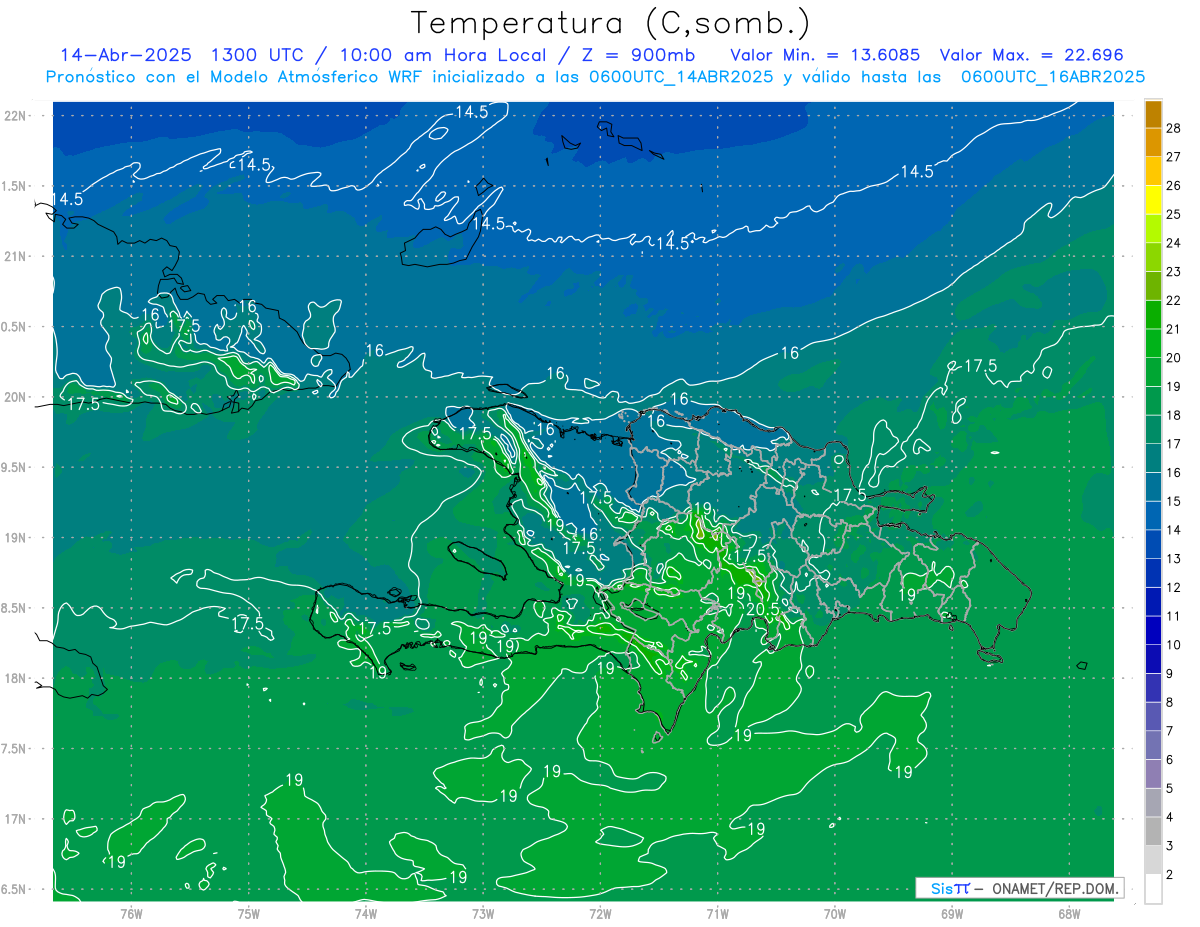Click the "76W" longitude label
Screen dimensions: 1200x927
click(131, 913)
